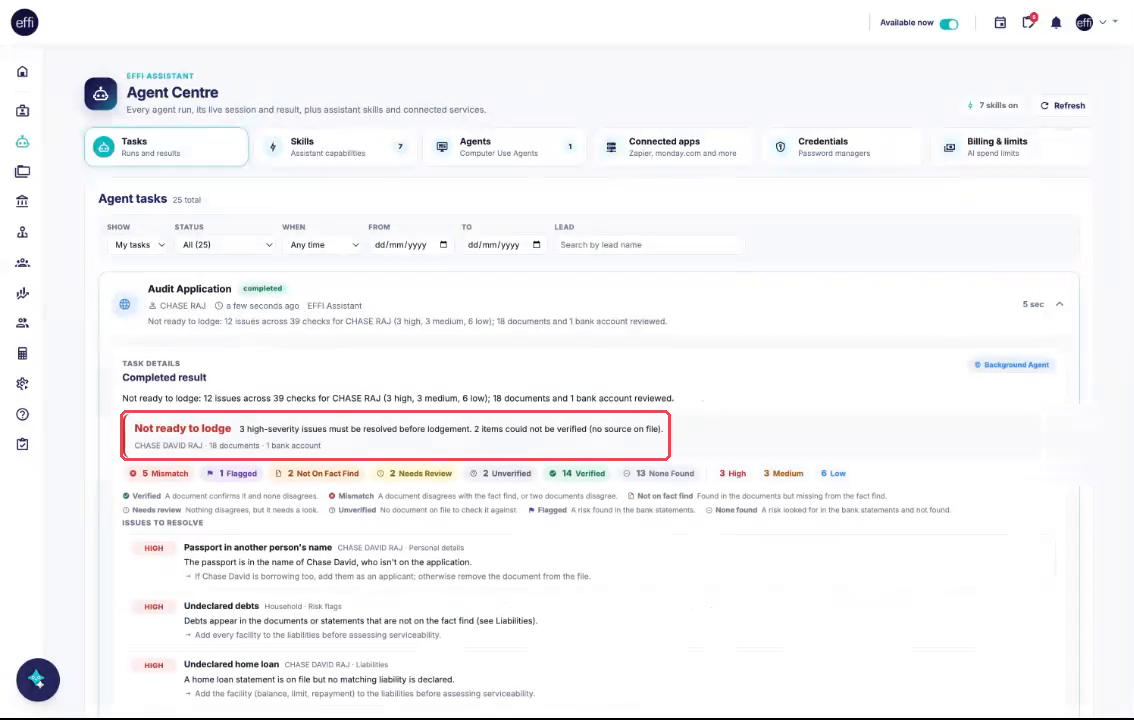The image size is (1134, 720).
Task: Open the home icon in the sidebar
Action: pyautogui.click(x=22, y=72)
